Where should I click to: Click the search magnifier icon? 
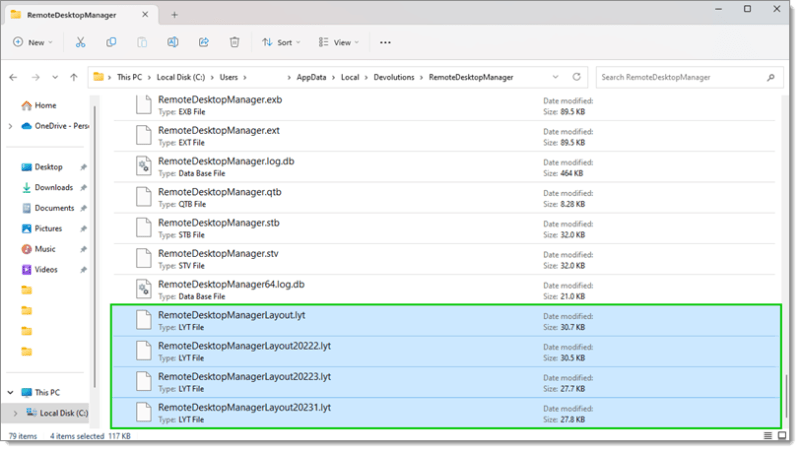click(x=770, y=78)
